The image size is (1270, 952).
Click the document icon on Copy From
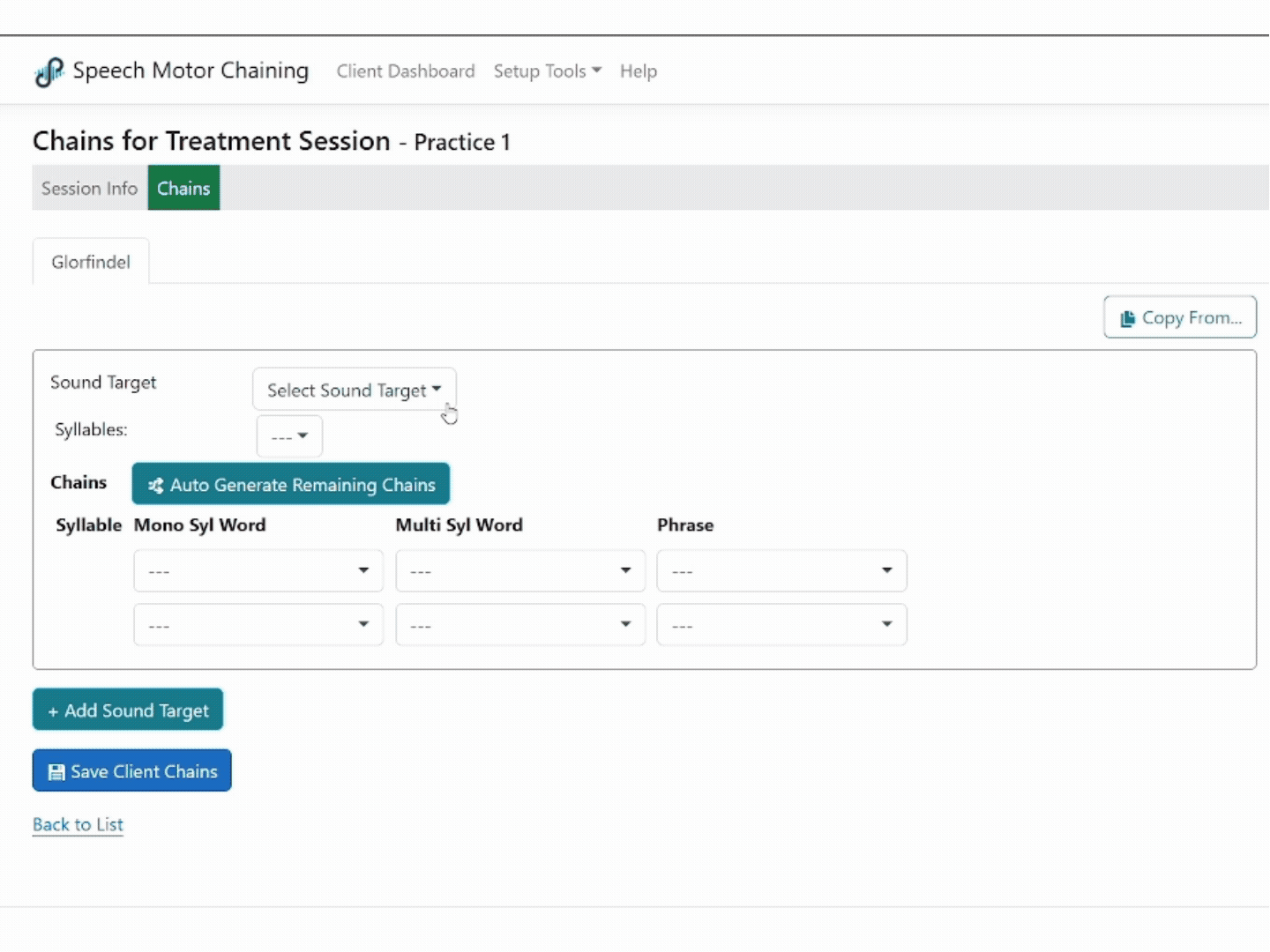pyautogui.click(x=1127, y=318)
